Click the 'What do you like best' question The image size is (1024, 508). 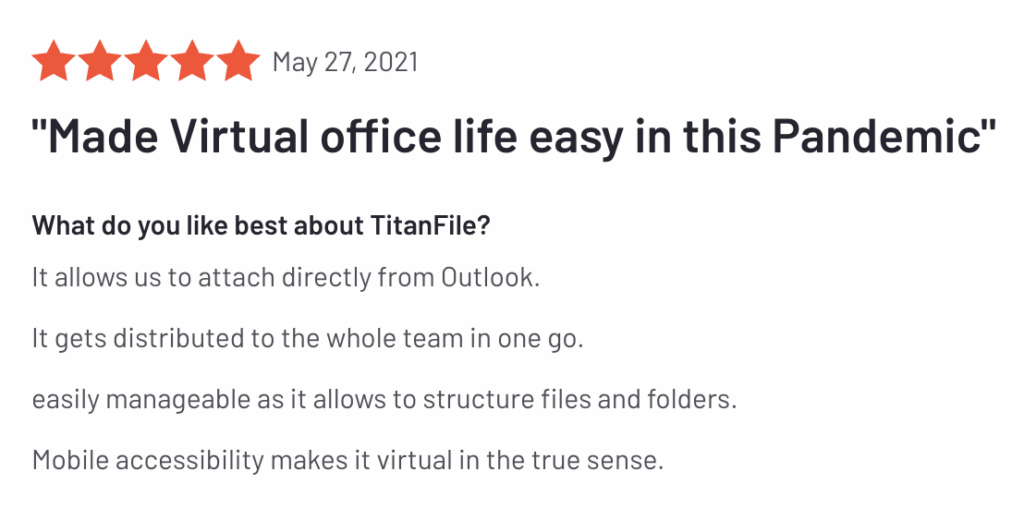click(x=261, y=227)
